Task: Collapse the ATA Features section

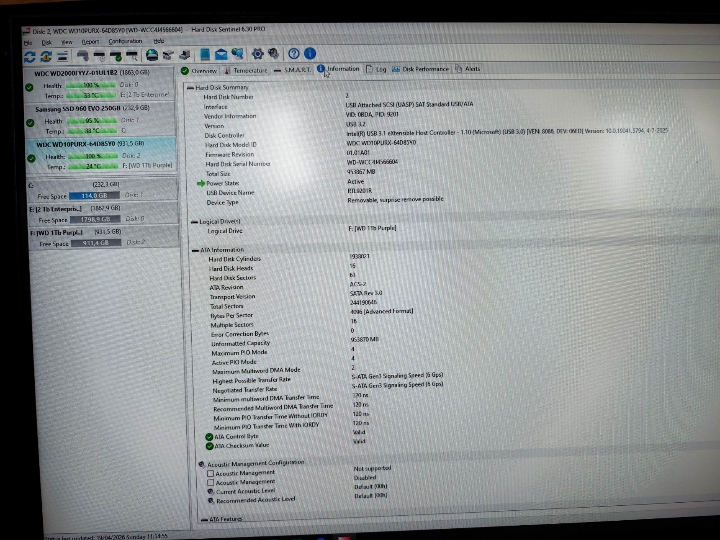Action: tap(204, 519)
